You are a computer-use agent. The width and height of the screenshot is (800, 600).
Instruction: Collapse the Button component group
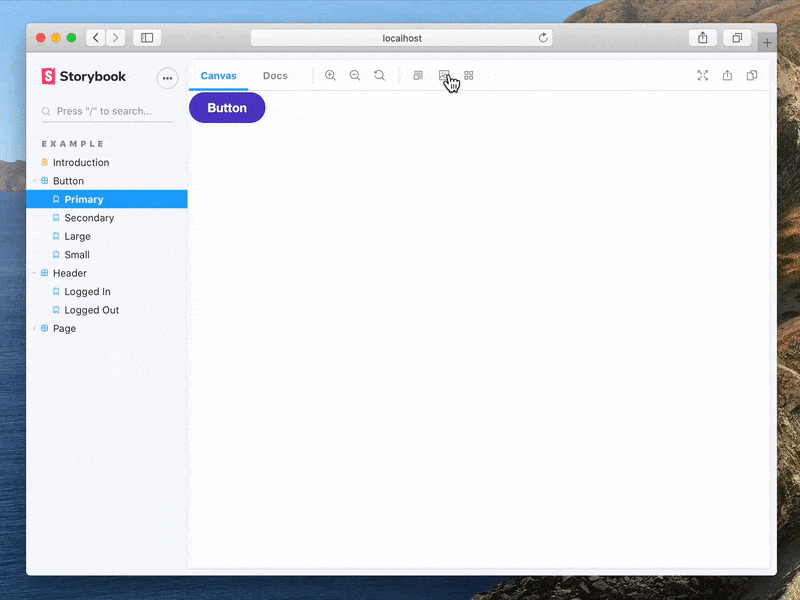coord(107,181)
